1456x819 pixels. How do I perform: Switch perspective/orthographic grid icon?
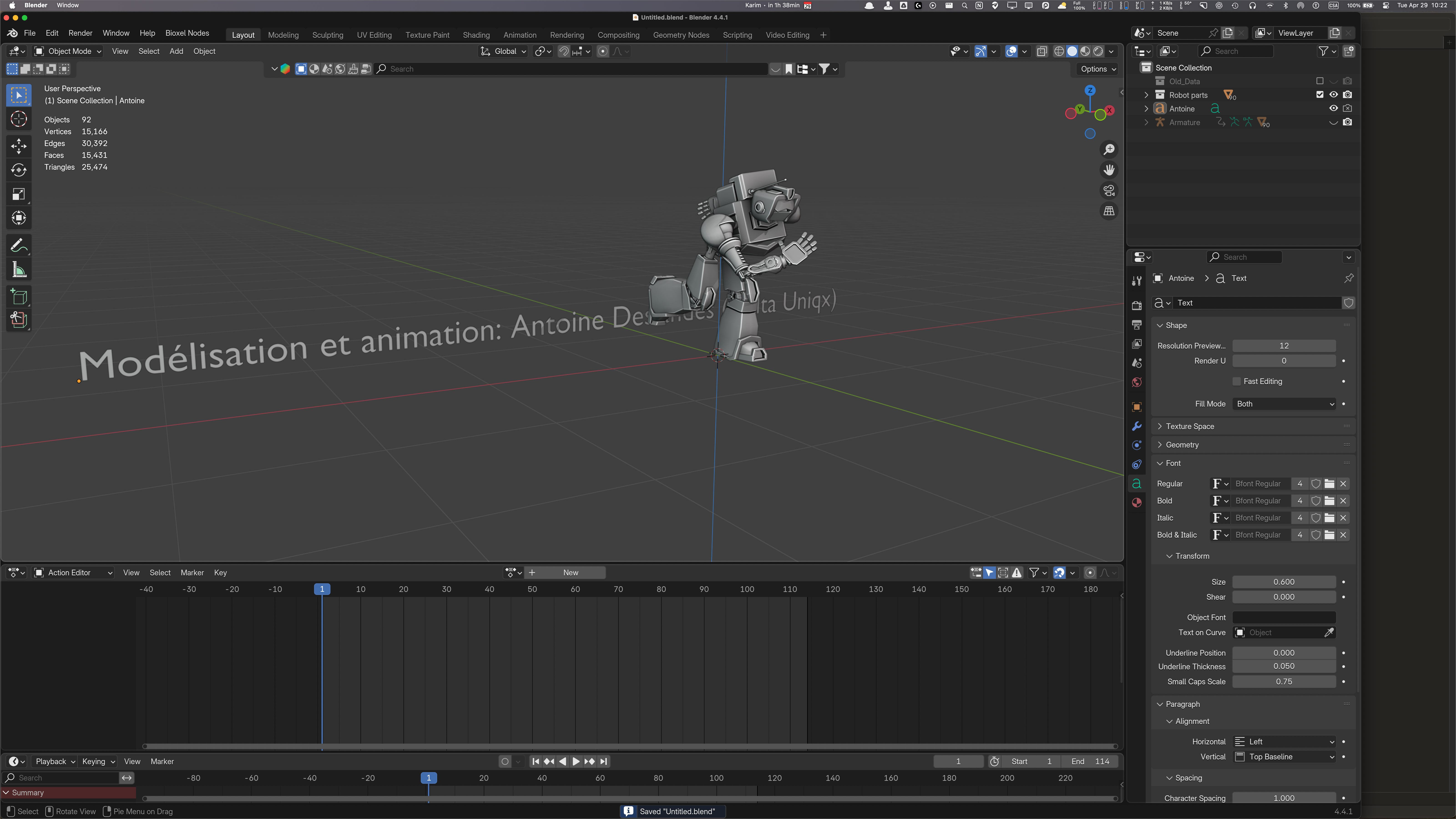1109,211
